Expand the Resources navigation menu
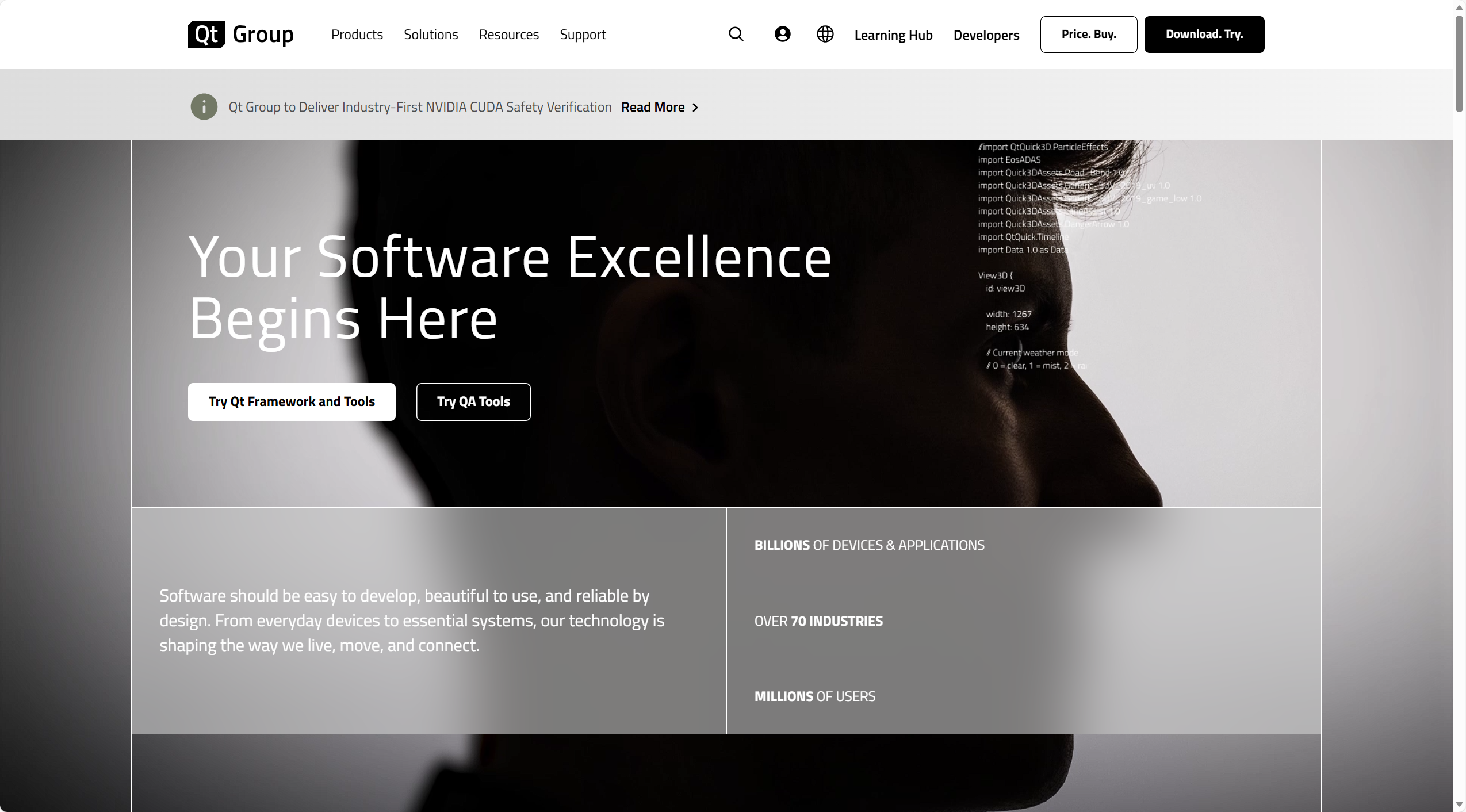 508,35
